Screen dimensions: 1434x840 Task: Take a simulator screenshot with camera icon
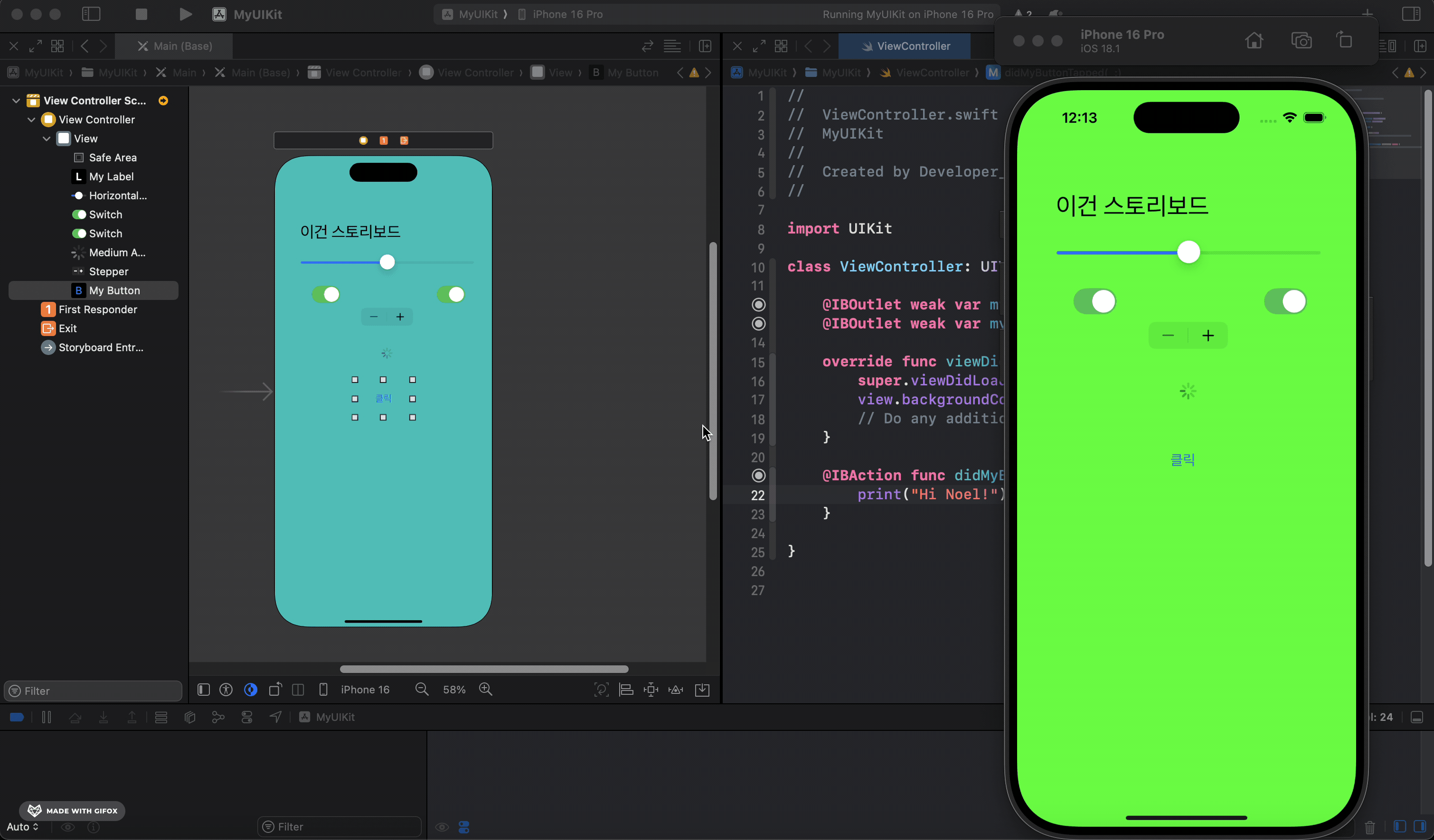1301,41
